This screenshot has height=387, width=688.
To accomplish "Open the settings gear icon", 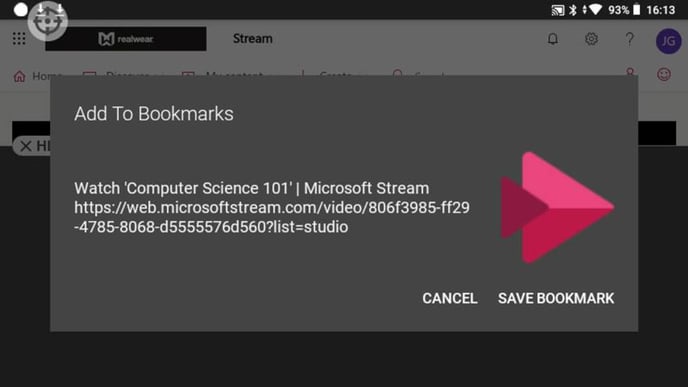I will [591, 39].
